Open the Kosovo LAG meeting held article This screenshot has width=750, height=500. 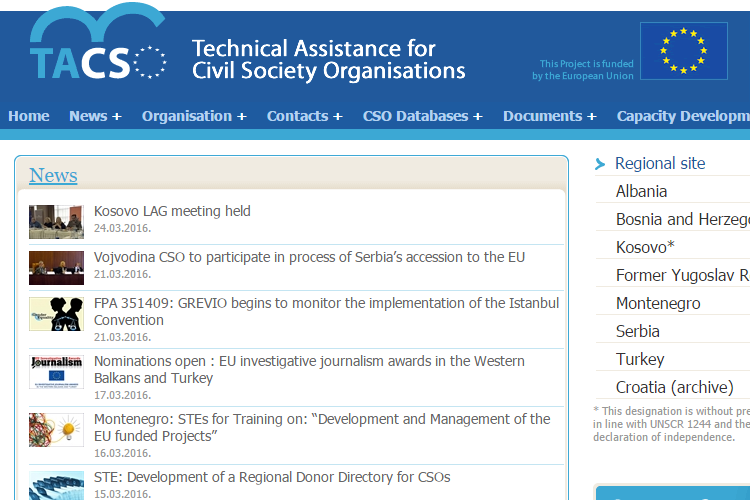tap(172, 211)
